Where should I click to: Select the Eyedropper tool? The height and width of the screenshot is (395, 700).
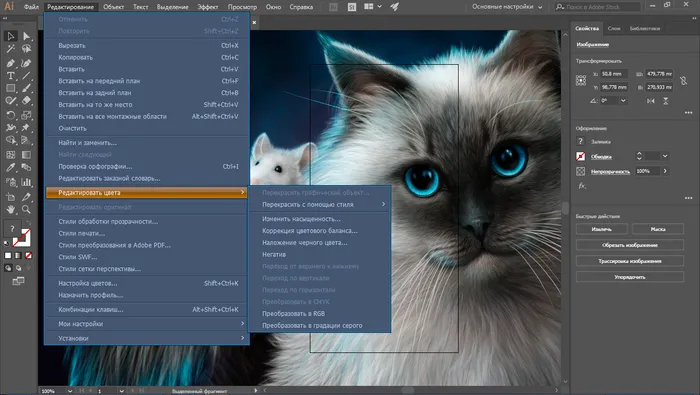pos(11,168)
